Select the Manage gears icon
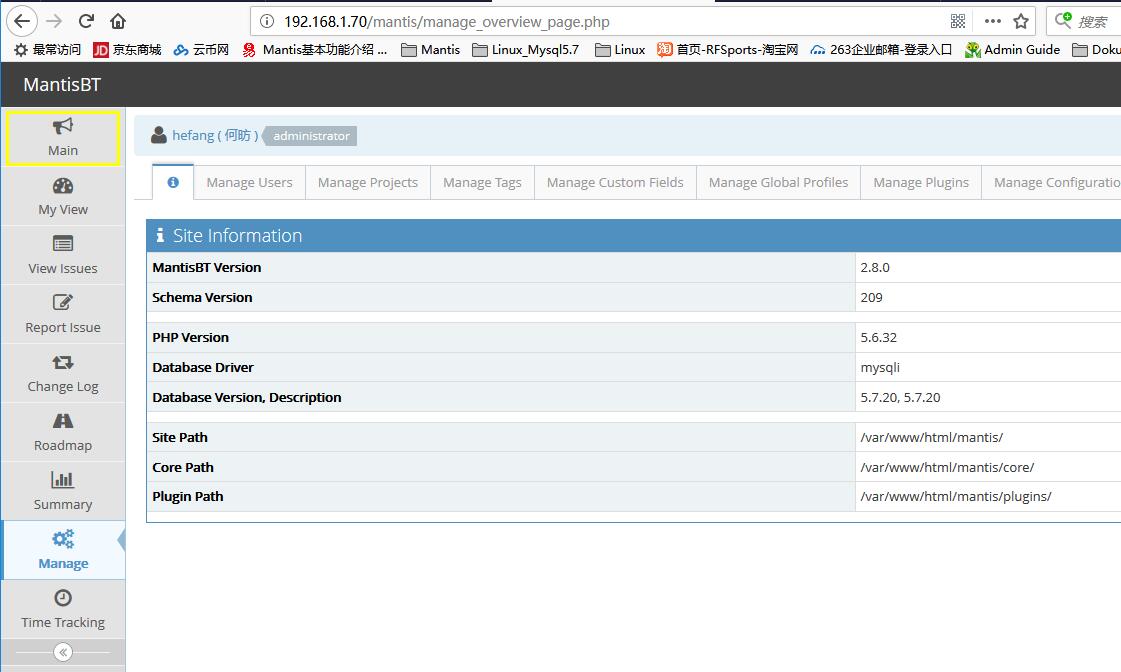Viewport: 1121px width, 672px height. point(63,539)
